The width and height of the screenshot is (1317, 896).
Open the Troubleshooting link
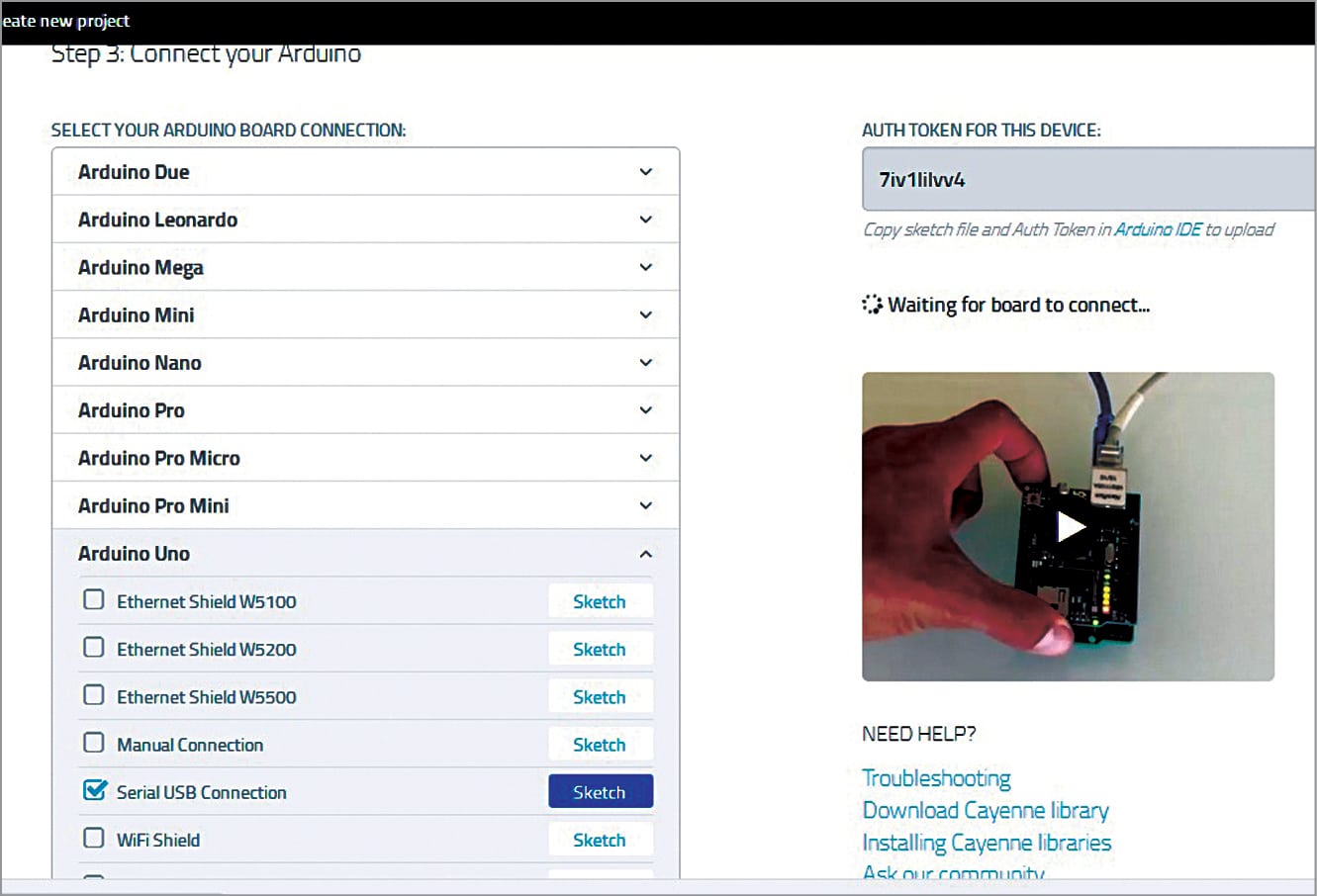tap(936, 778)
